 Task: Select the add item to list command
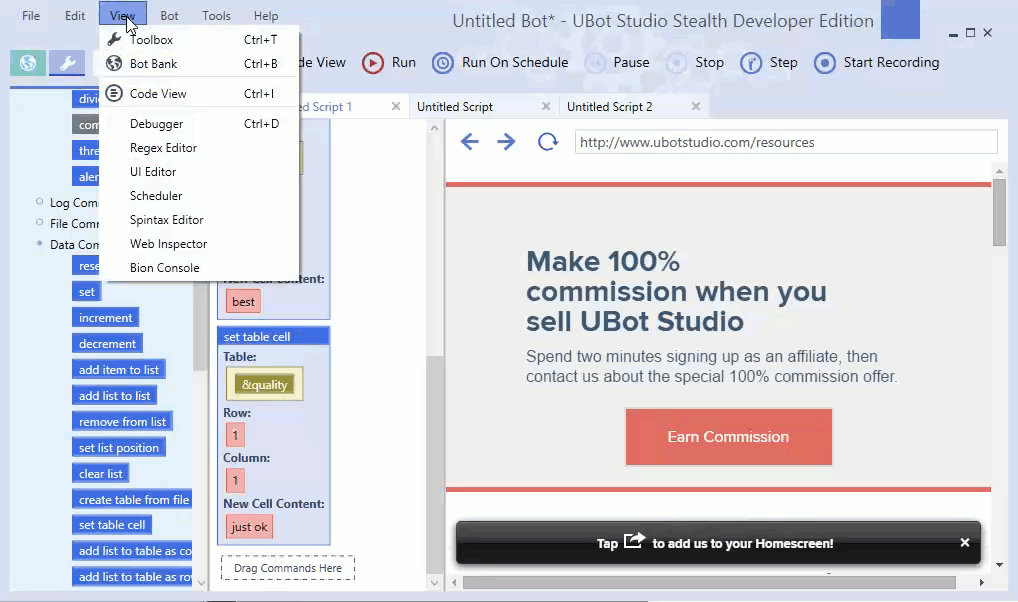119,370
